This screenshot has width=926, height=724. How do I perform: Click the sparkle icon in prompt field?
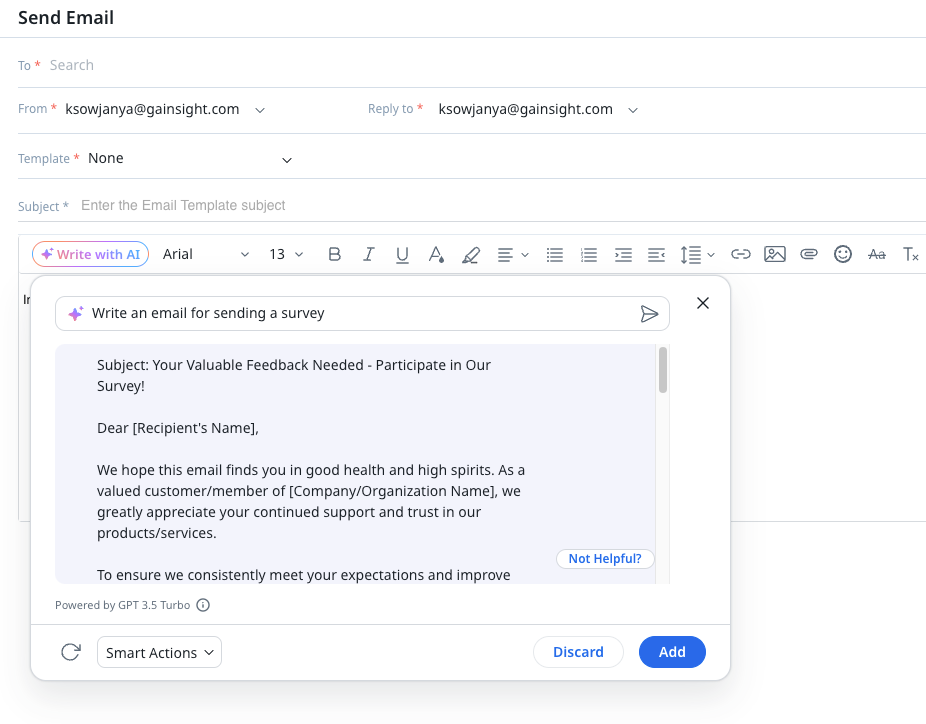76,313
